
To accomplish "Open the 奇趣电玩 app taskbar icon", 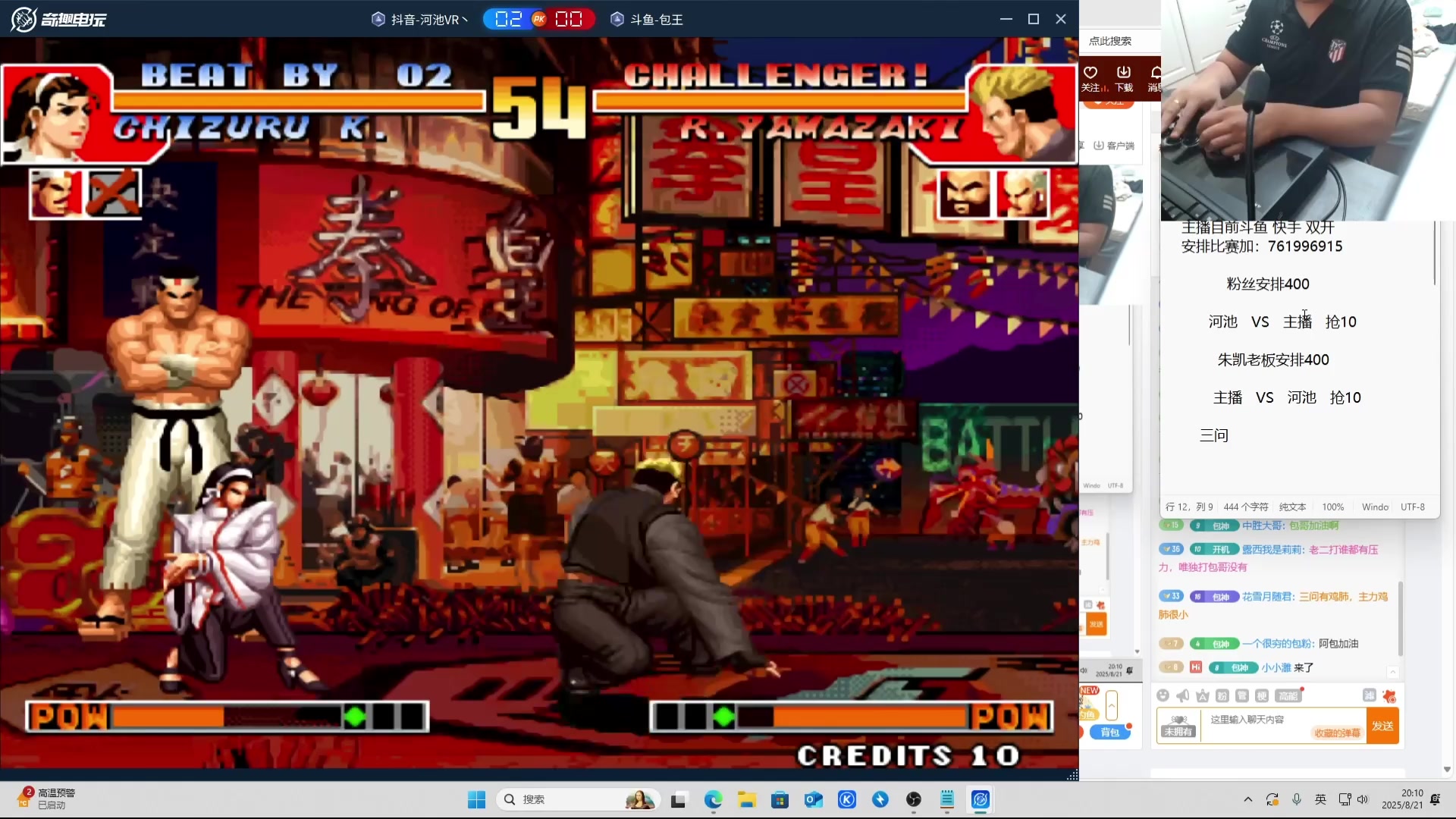I will [981, 799].
